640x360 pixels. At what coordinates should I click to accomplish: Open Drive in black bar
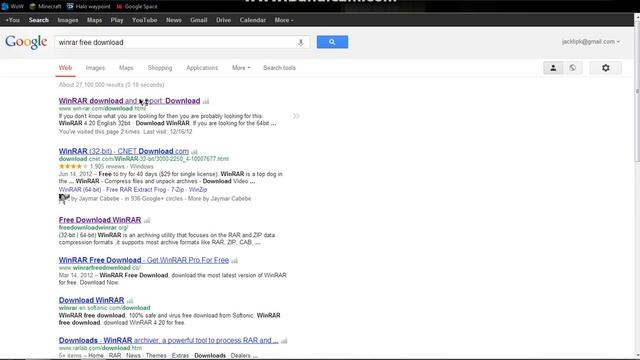[223, 20]
